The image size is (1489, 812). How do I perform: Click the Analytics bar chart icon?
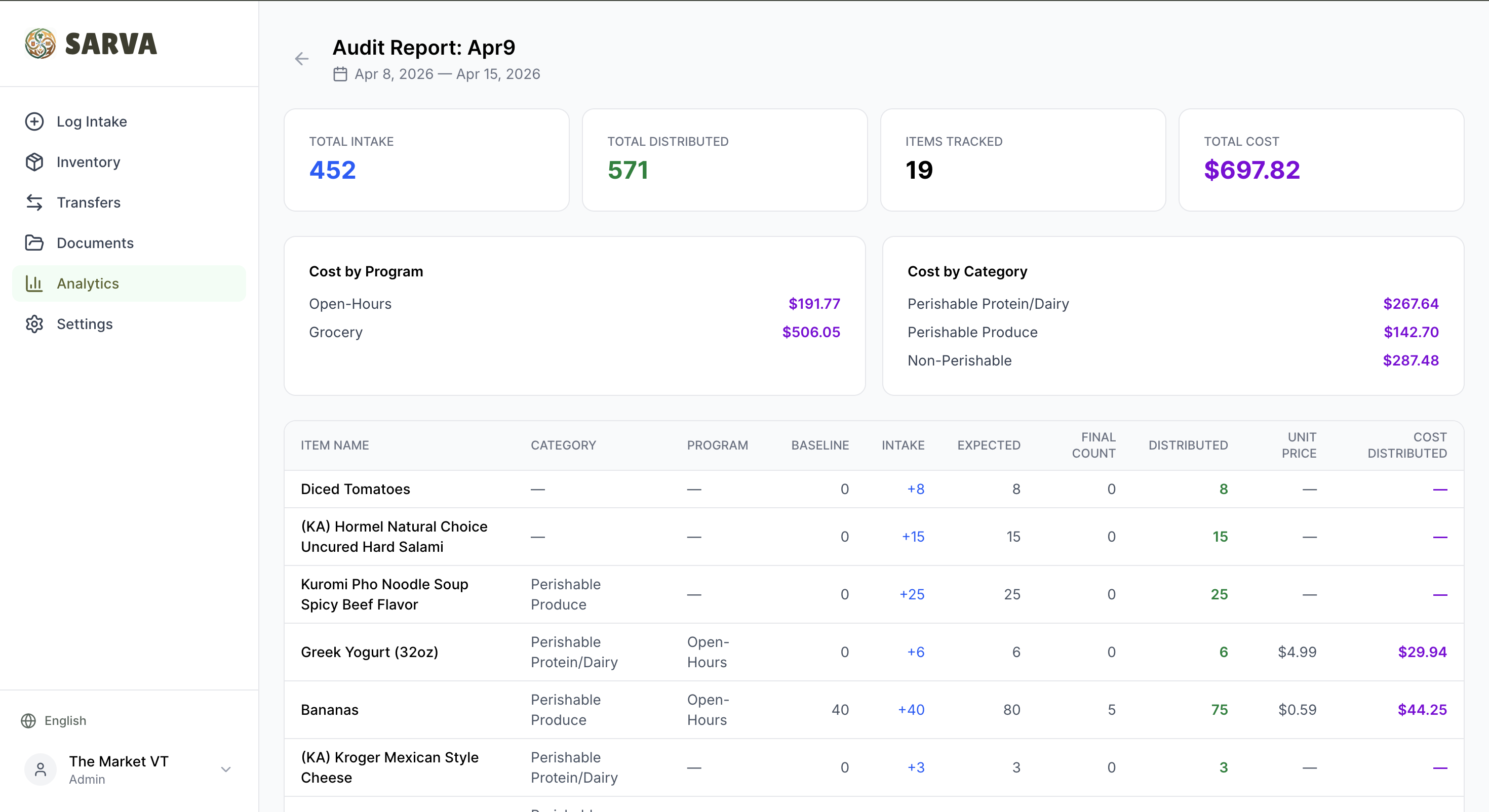pyautogui.click(x=34, y=283)
